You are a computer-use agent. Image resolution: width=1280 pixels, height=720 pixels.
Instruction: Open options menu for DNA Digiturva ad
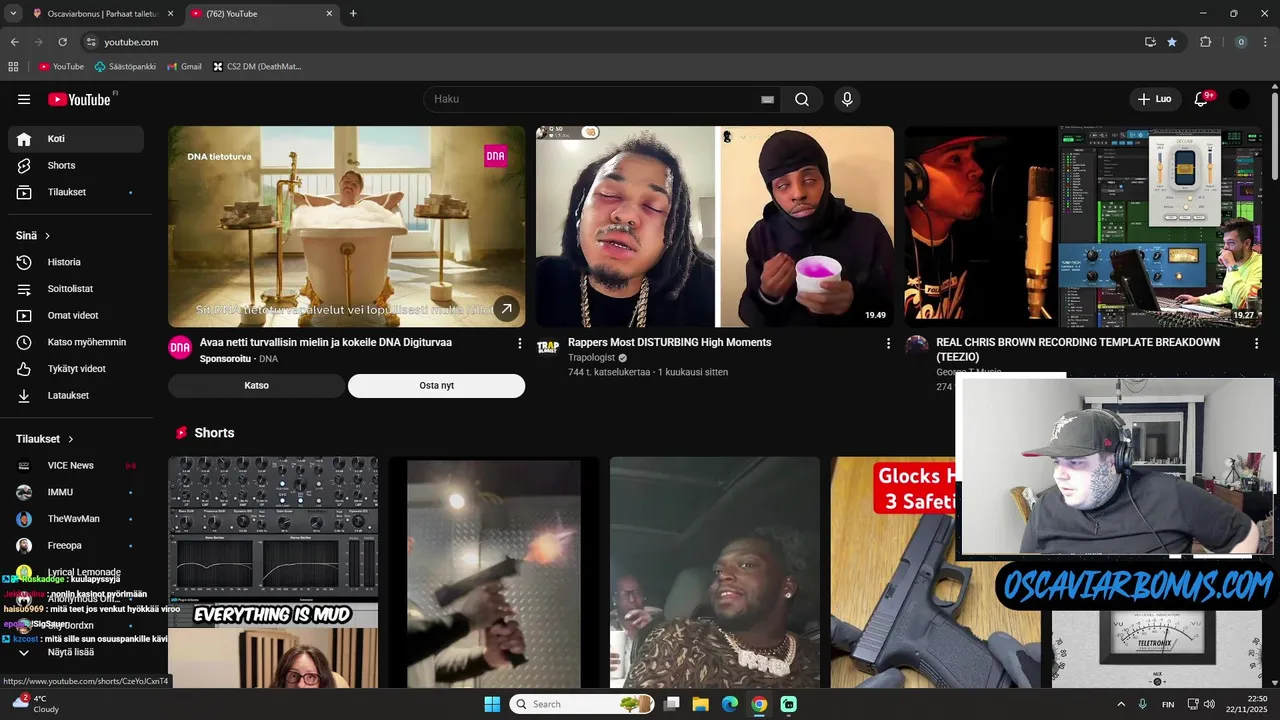[x=519, y=343]
